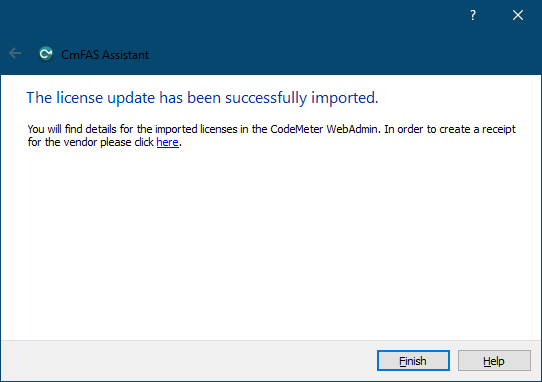
Task: Get assistance via the bottom Help button
Action: pos(494,361)
